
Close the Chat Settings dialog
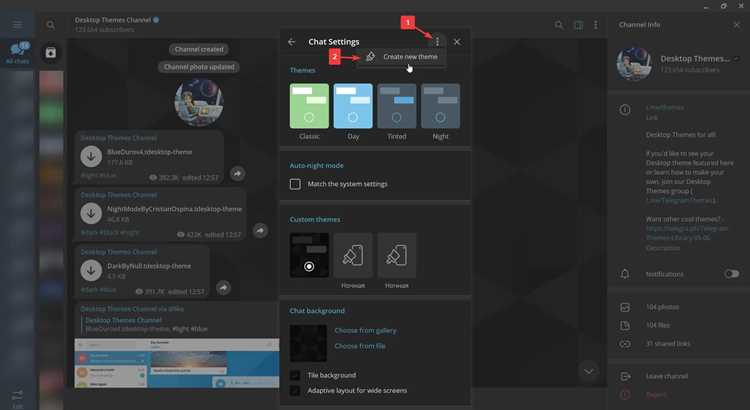pos(457,42)
